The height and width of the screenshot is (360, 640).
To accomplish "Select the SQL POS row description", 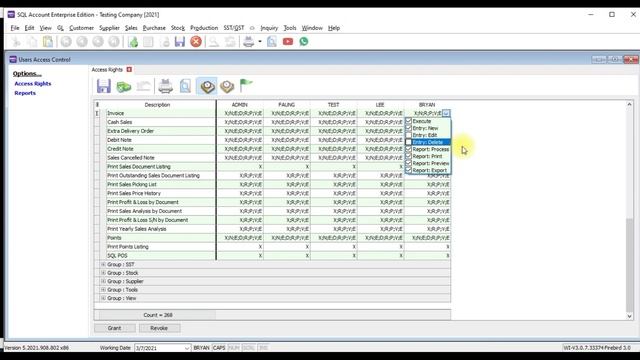I will (x=160, y=256).
